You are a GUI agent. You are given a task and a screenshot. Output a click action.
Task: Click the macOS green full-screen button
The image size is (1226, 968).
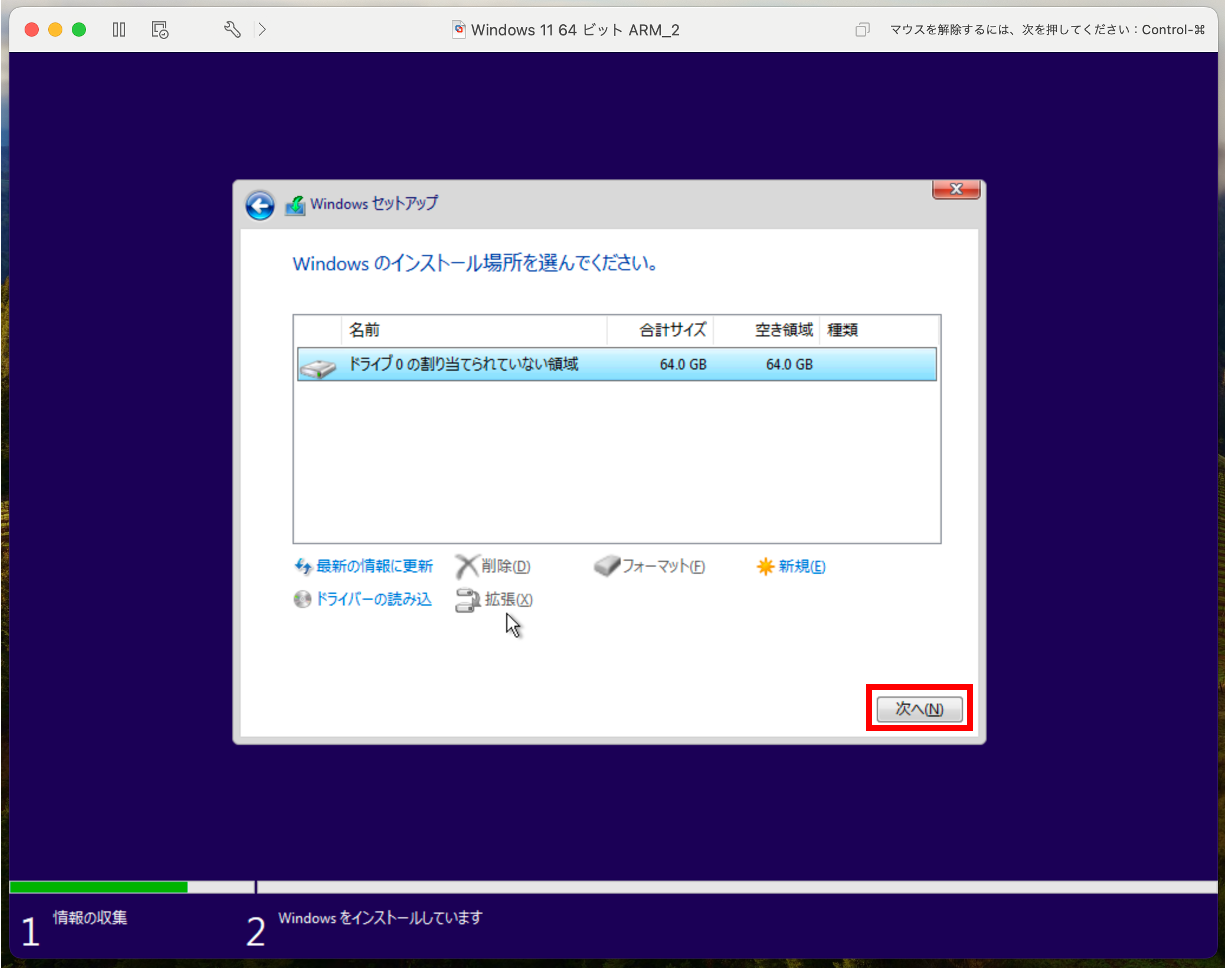tap(79, 30)
